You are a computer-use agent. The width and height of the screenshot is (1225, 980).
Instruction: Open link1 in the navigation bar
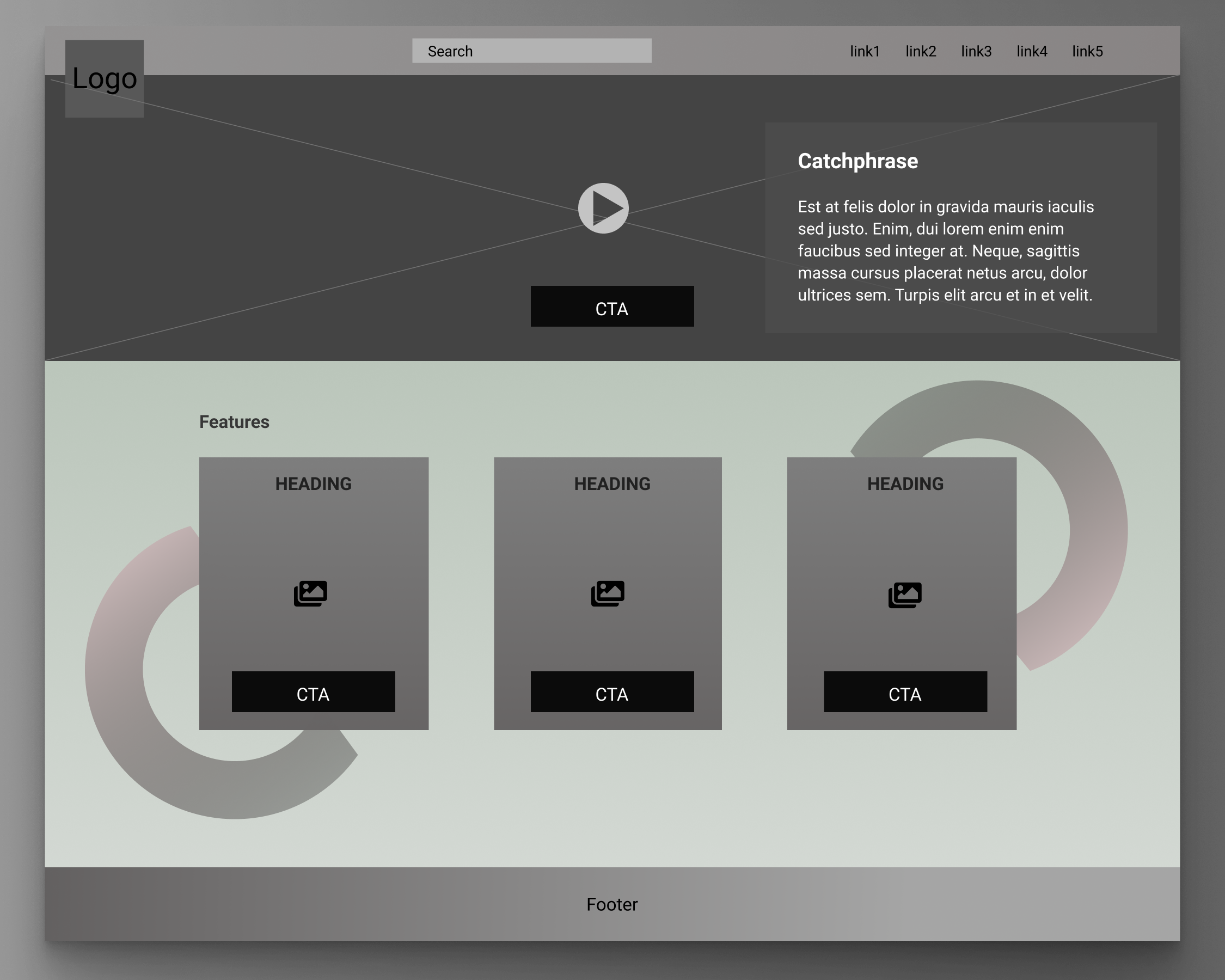point(863,51)
